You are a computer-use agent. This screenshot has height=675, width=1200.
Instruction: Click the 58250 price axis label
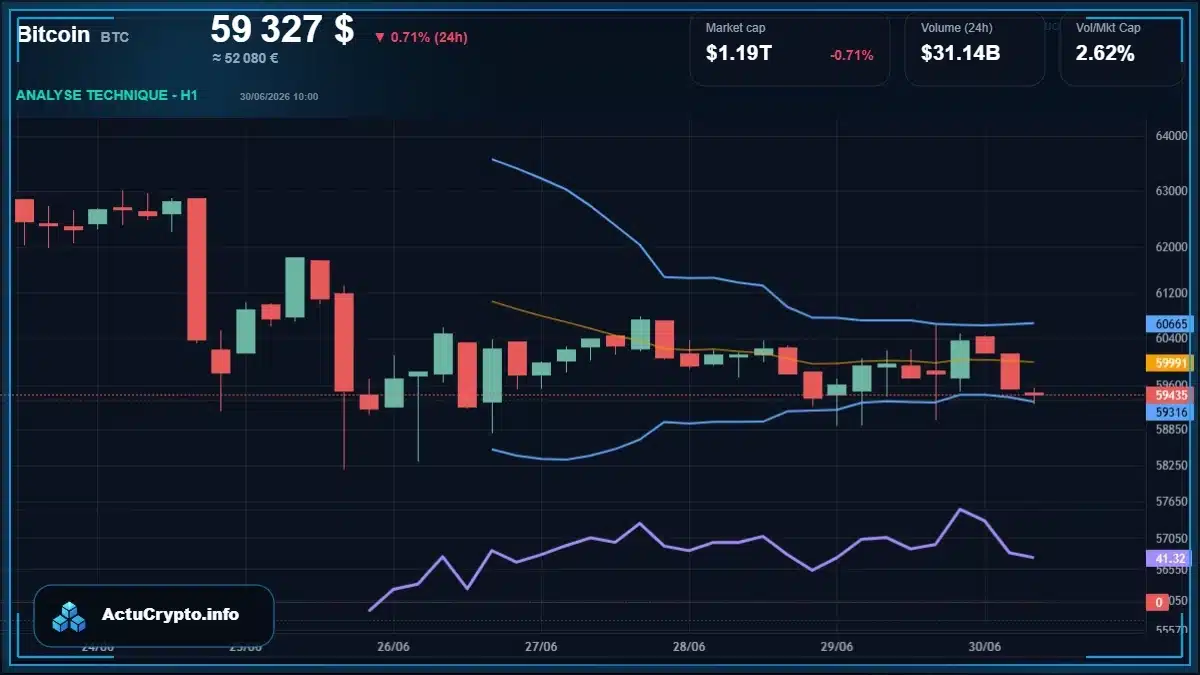tap(1170, 466)
